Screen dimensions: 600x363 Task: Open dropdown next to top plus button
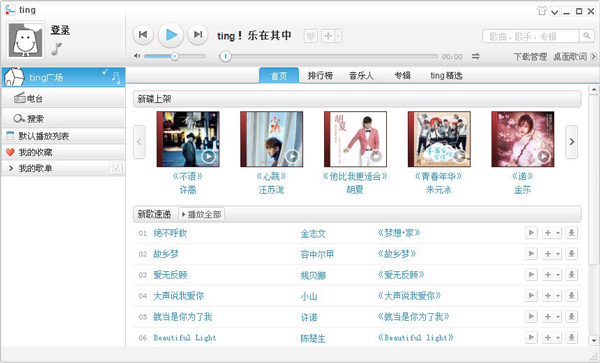(x=338, y=36)
